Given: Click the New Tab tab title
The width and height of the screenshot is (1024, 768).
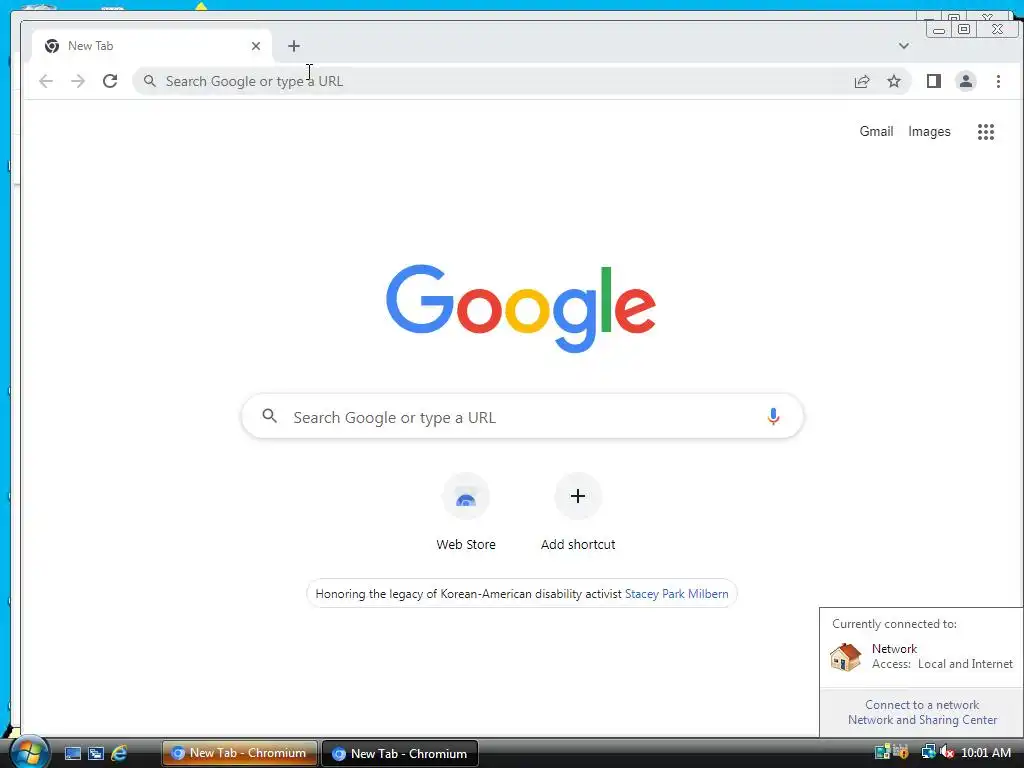Looking at the screenshot, I should pyautogui.click(x=91, y=46).
